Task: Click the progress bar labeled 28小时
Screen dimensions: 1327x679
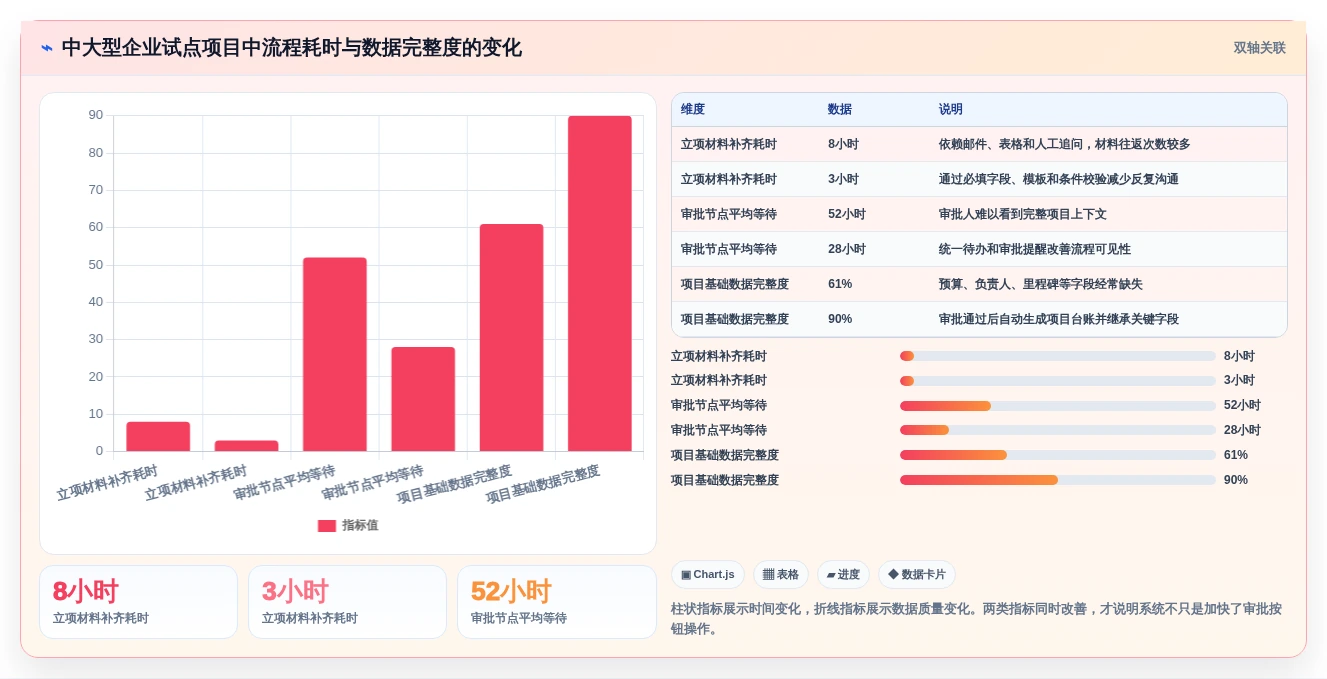Action: coord(1058,430)
